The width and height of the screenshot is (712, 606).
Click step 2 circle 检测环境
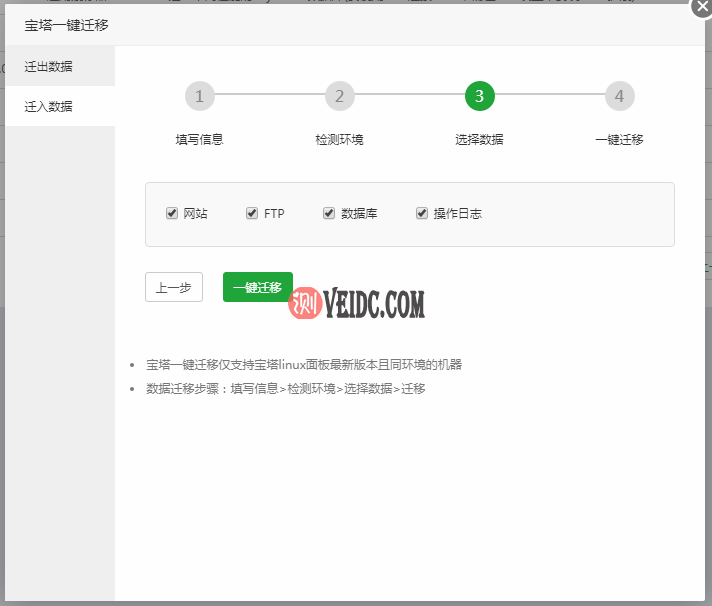pos(339,96)
